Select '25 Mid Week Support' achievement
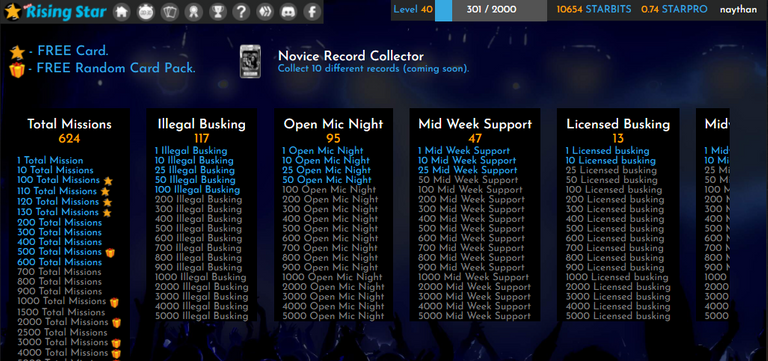 467,170
